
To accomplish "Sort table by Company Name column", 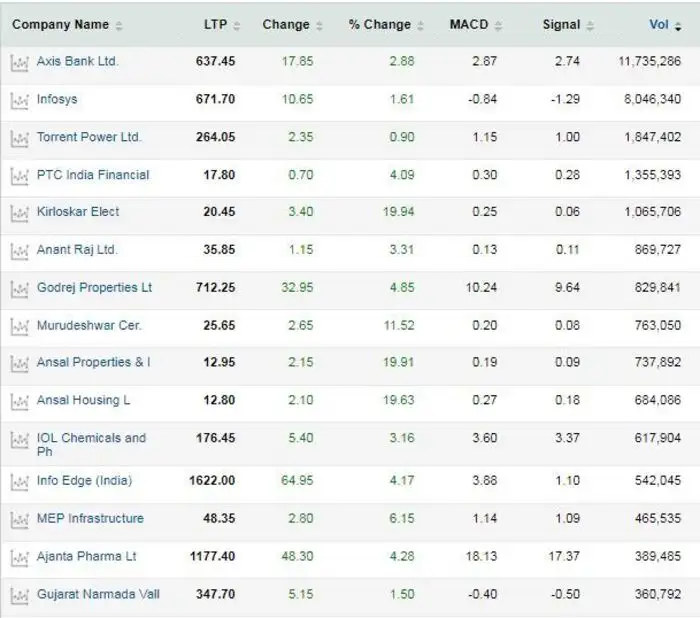I will coord(67,25).
